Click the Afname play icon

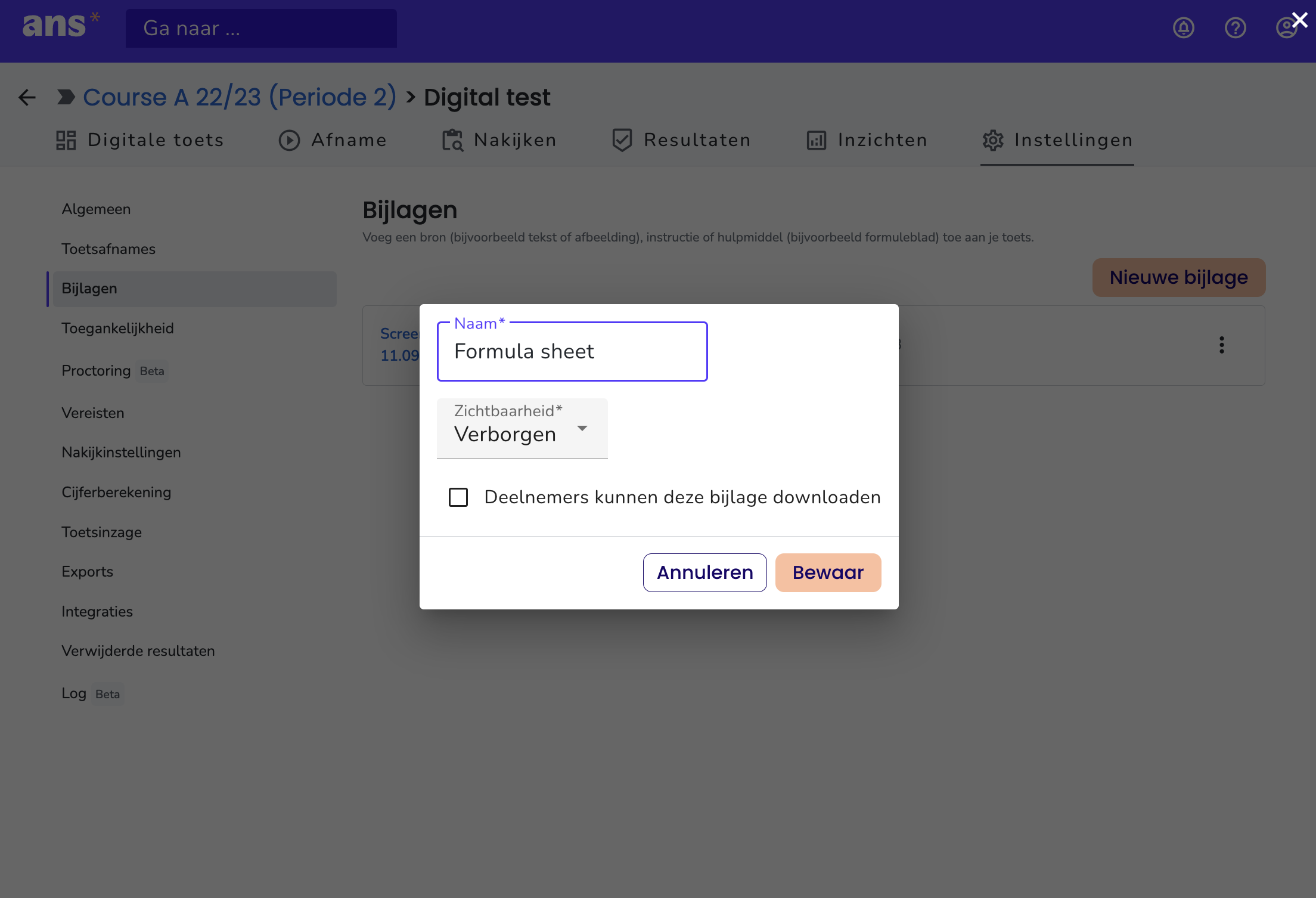(x=290, y=140)
